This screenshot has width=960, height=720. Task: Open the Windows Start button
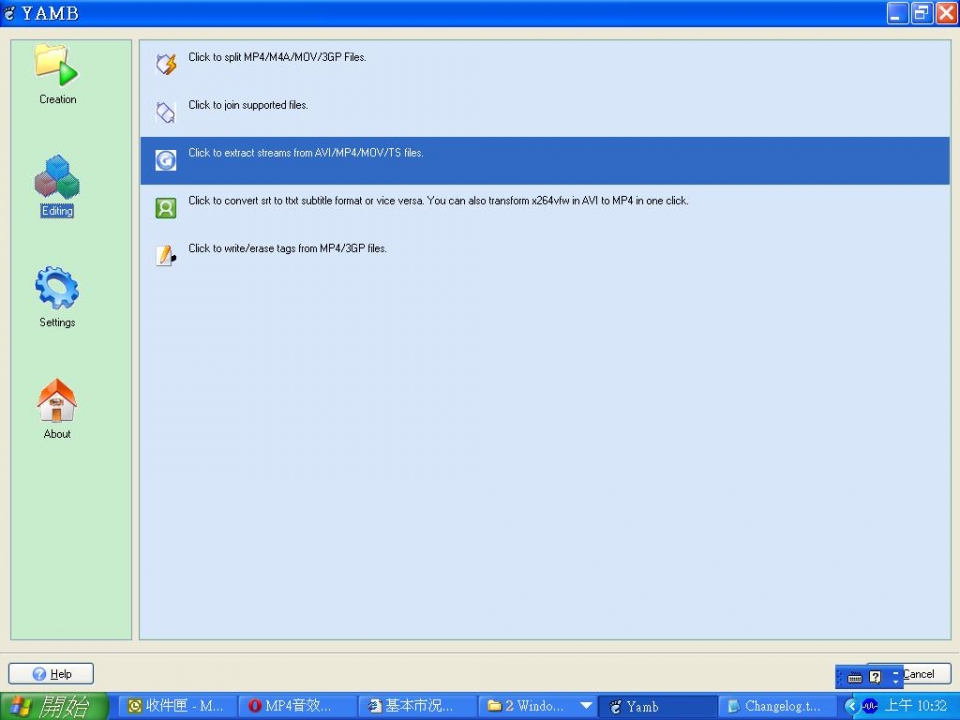pos(54,707)
